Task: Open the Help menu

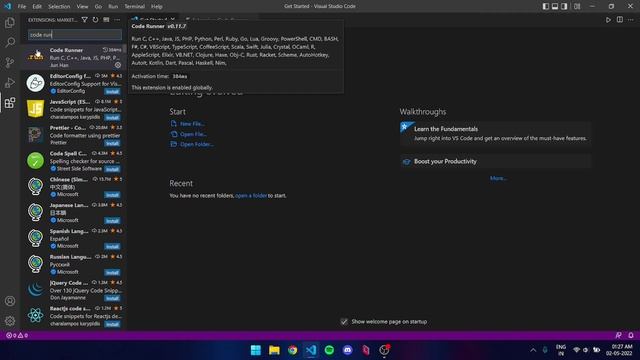Action: click(x=157, y=7)
